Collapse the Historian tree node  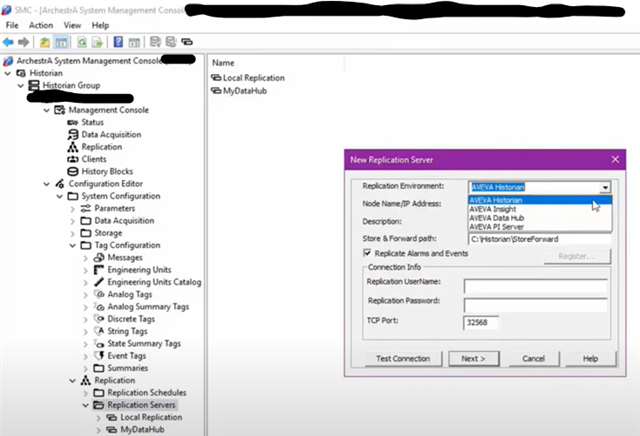pyautogui.click(x=8, y=73)
